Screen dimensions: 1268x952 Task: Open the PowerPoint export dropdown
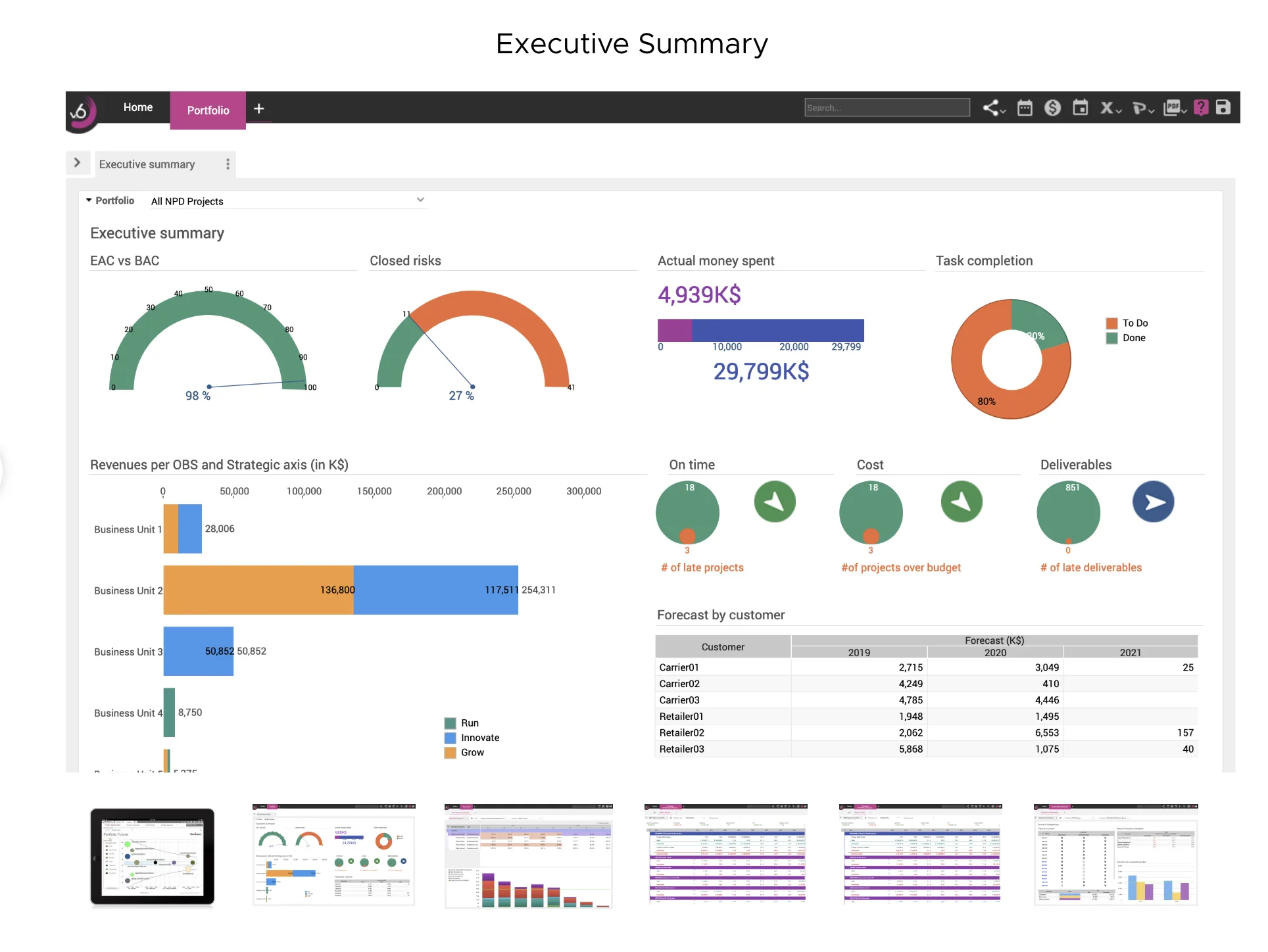click(1143, 108)
